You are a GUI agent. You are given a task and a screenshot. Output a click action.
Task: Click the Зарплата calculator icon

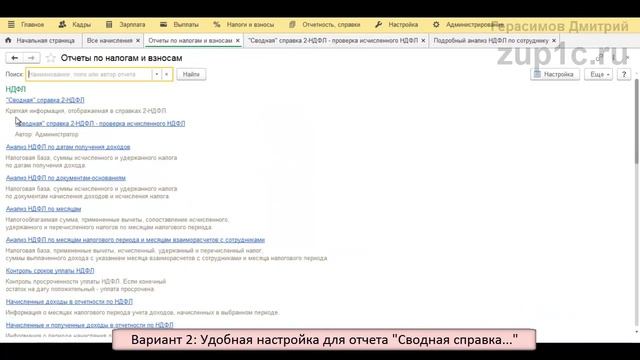109,24
